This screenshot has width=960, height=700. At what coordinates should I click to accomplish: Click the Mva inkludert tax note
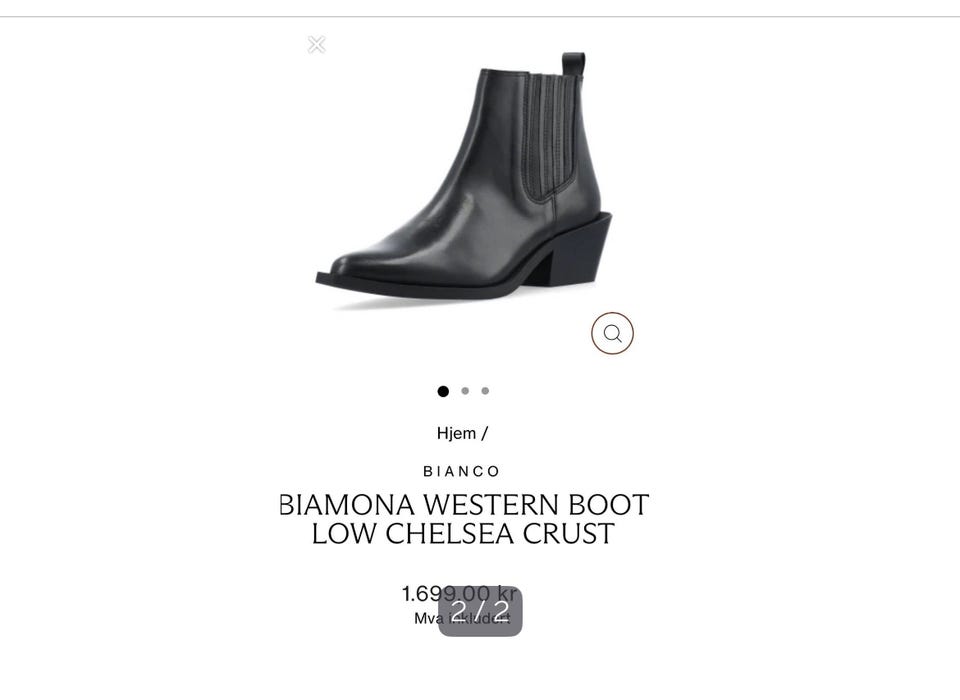[462, 619]
